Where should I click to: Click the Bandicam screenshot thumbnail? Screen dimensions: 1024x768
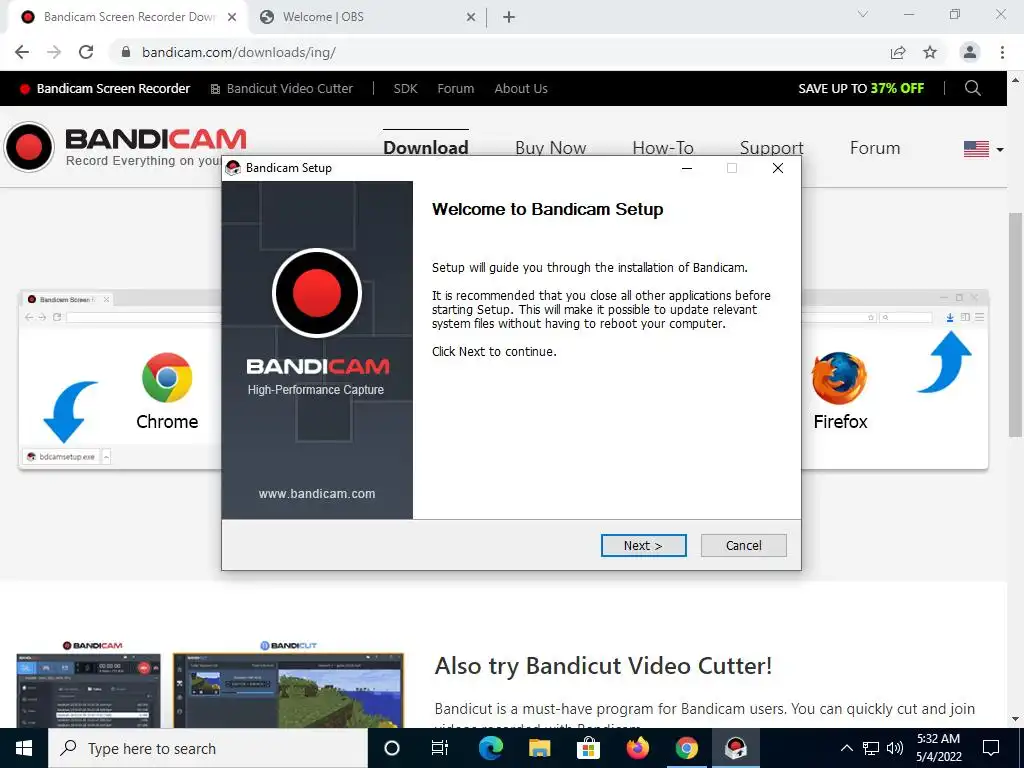tap(88, 690)
